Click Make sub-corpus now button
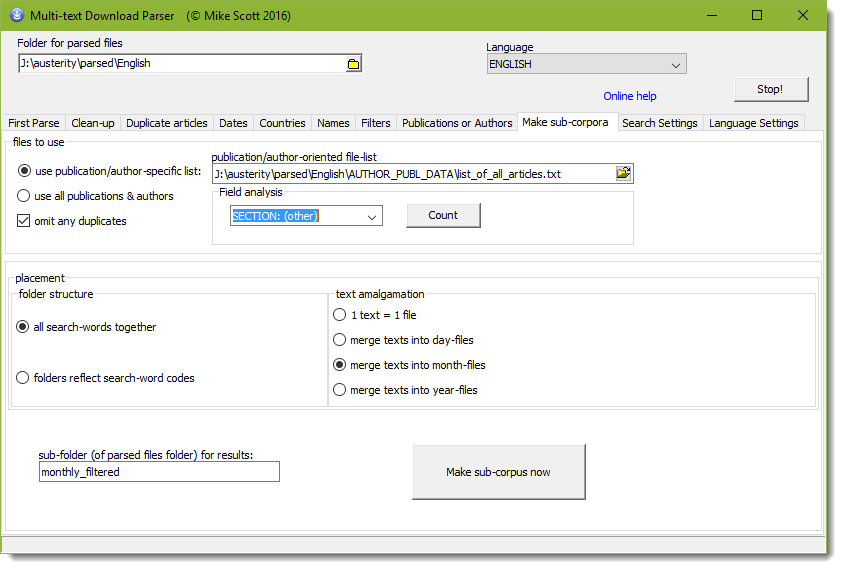This screenshot has width=842, height=569. [498, 472]
